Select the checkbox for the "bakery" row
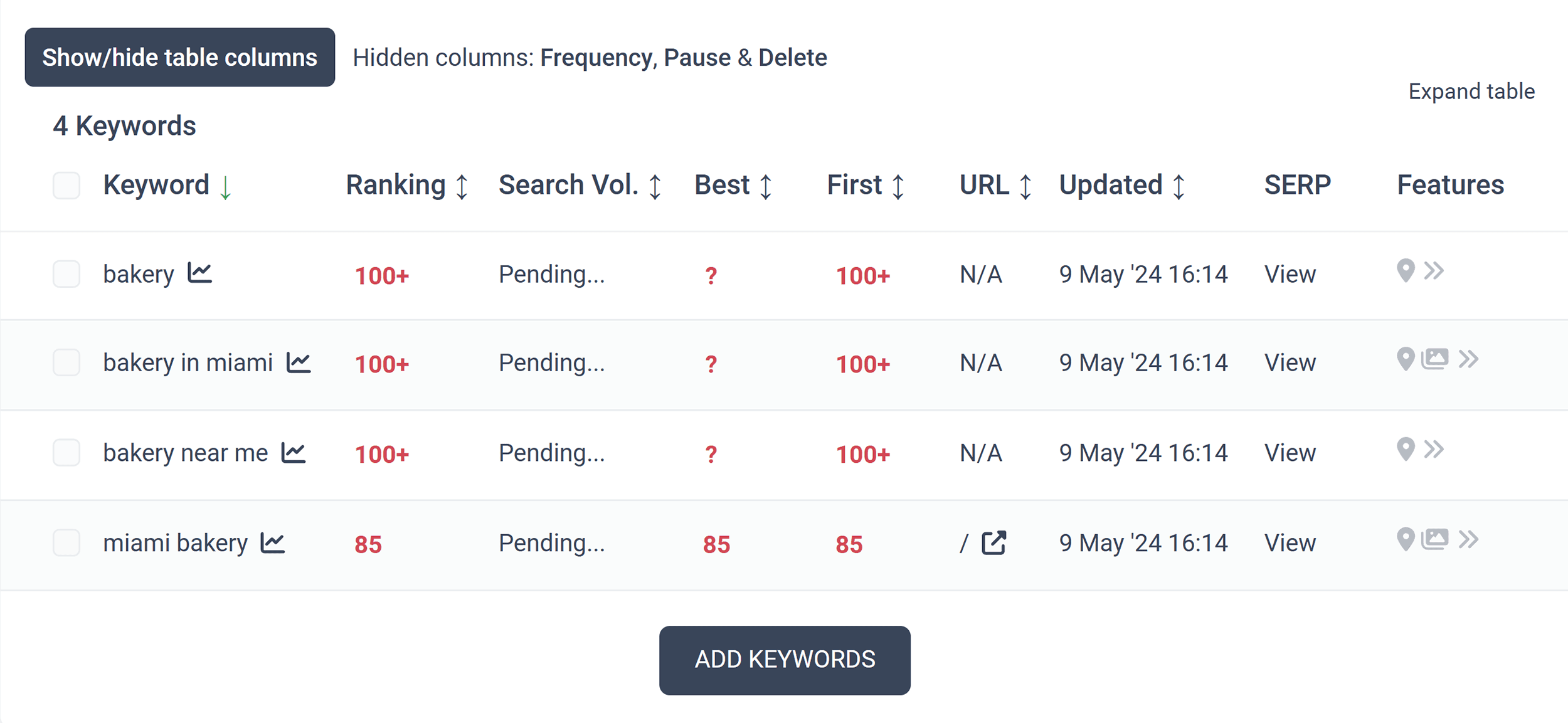This screenshot has height=723, width=1568. [66, 274]
